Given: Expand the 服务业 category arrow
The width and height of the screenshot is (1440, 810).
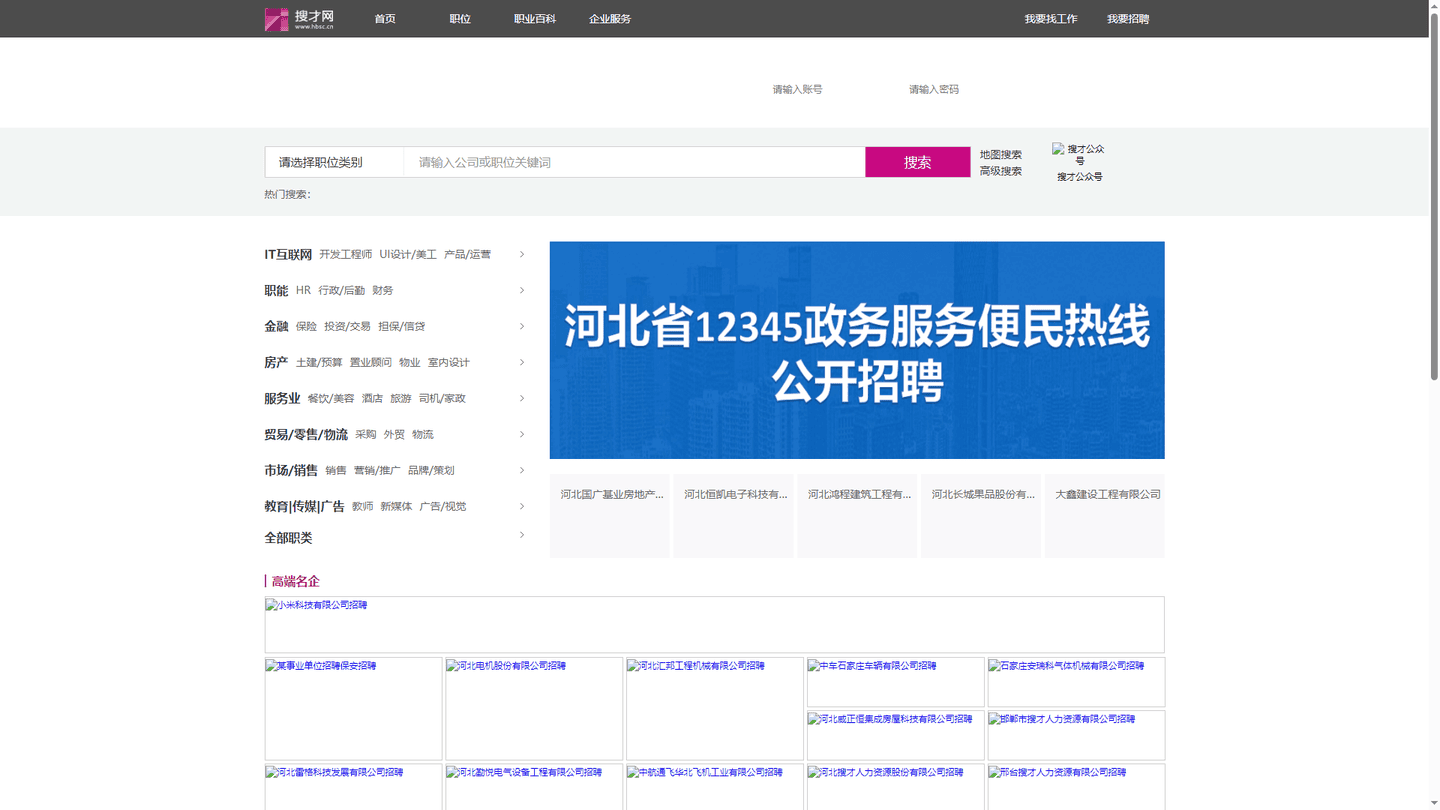Looking at the screenshot, I should coord(522,398).
